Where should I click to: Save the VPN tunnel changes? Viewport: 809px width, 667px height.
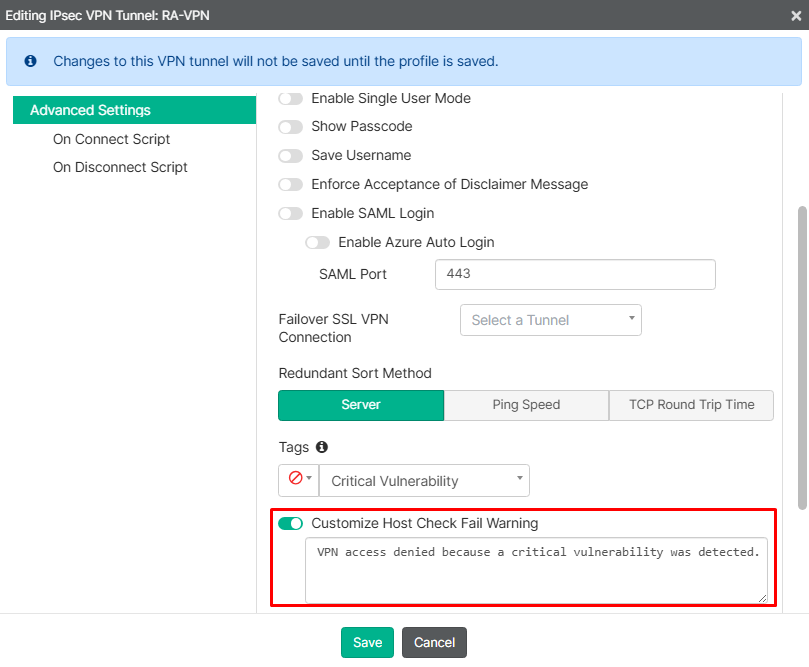click(x=366, y=642)
